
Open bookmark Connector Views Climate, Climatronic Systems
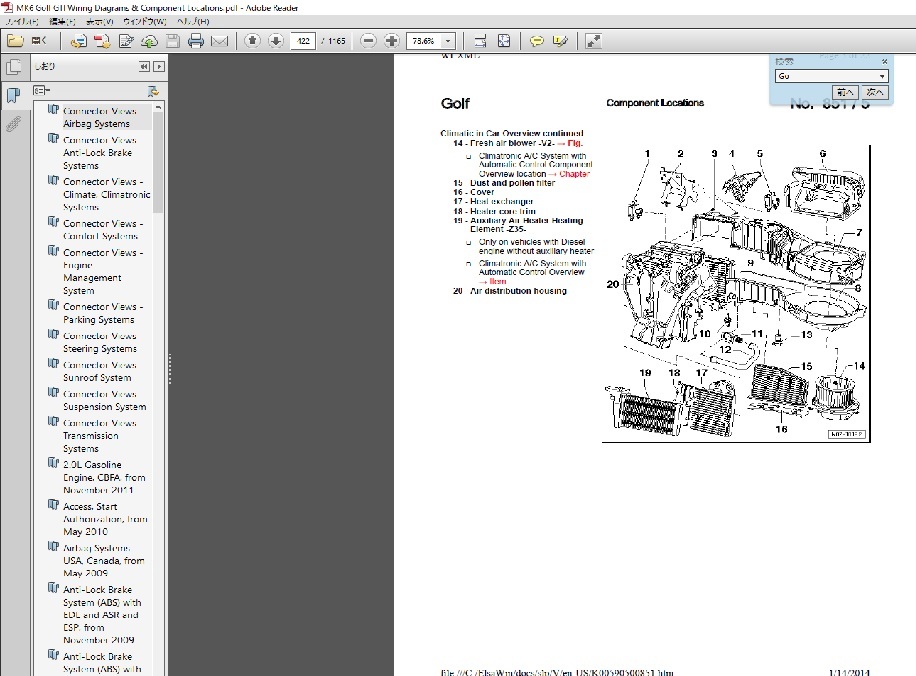coord(106,195)
